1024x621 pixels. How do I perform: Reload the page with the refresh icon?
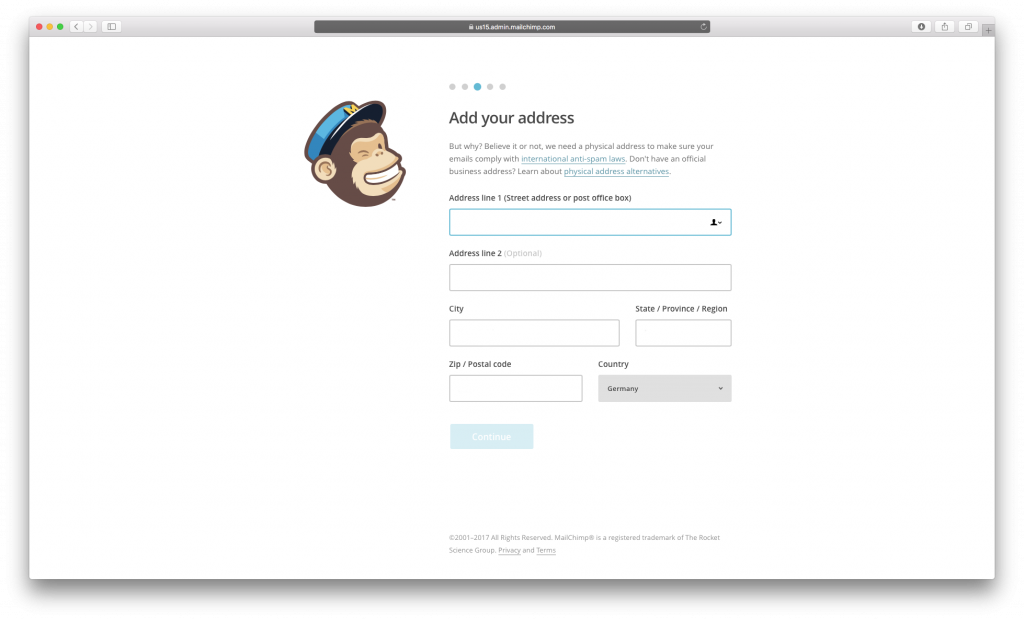pyautogui.click(x=703, y=27)
